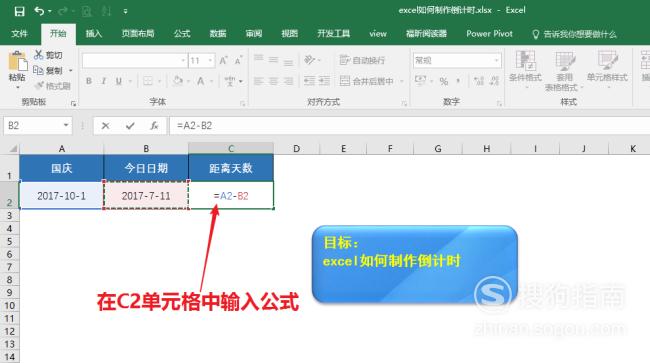Click the 告诉我你想要做什么 search box
The width and height of the screenshot is (650, 363).
pyautogui.click(x=575, y=34)
